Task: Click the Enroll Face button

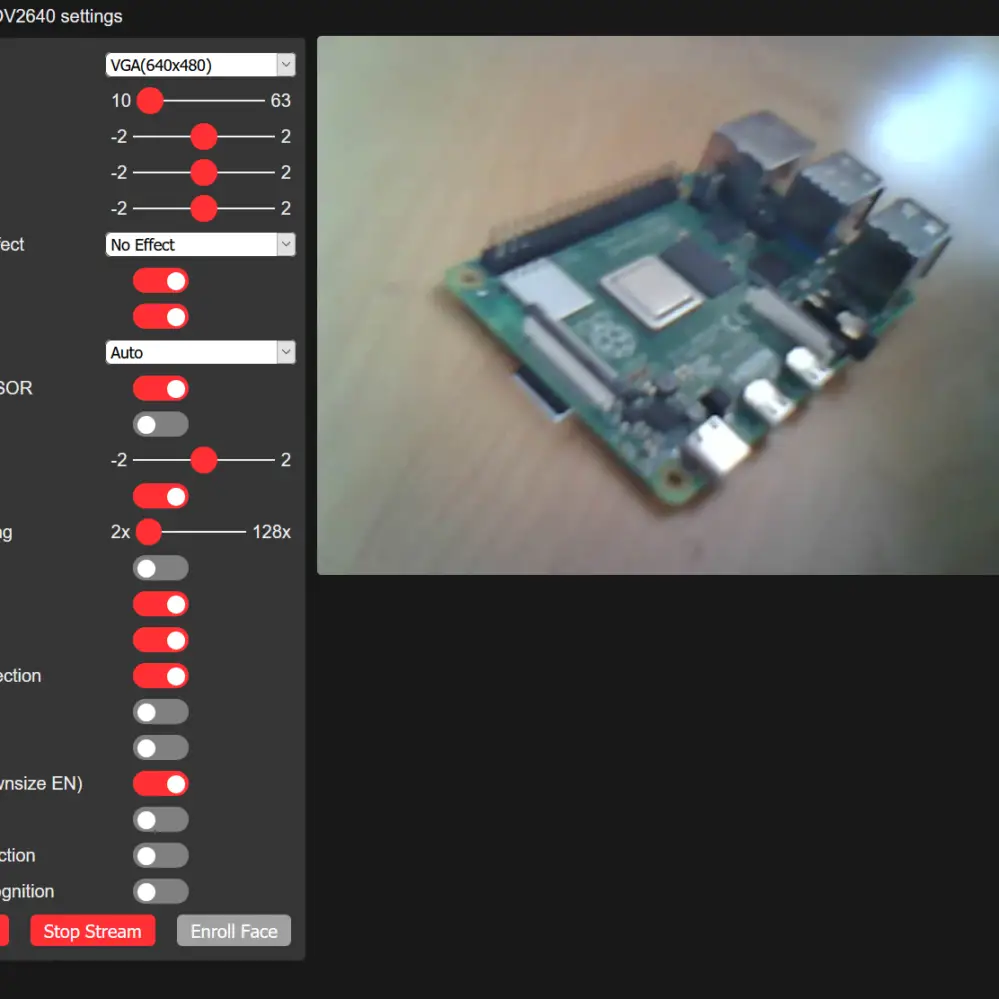Action: coord(234,931)
